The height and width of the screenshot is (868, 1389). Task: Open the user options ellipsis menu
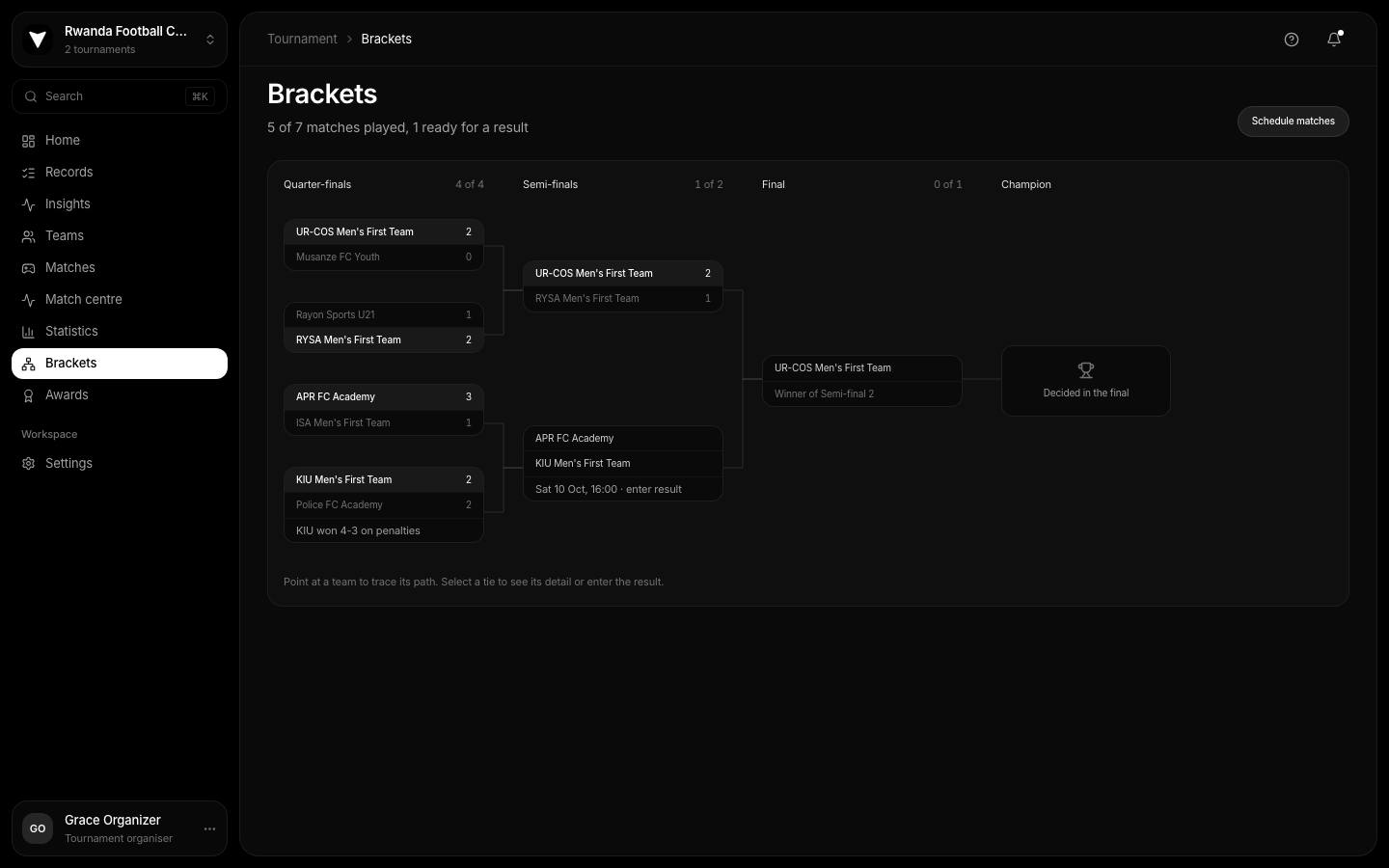pyautogui.click(x=209, y=828)
